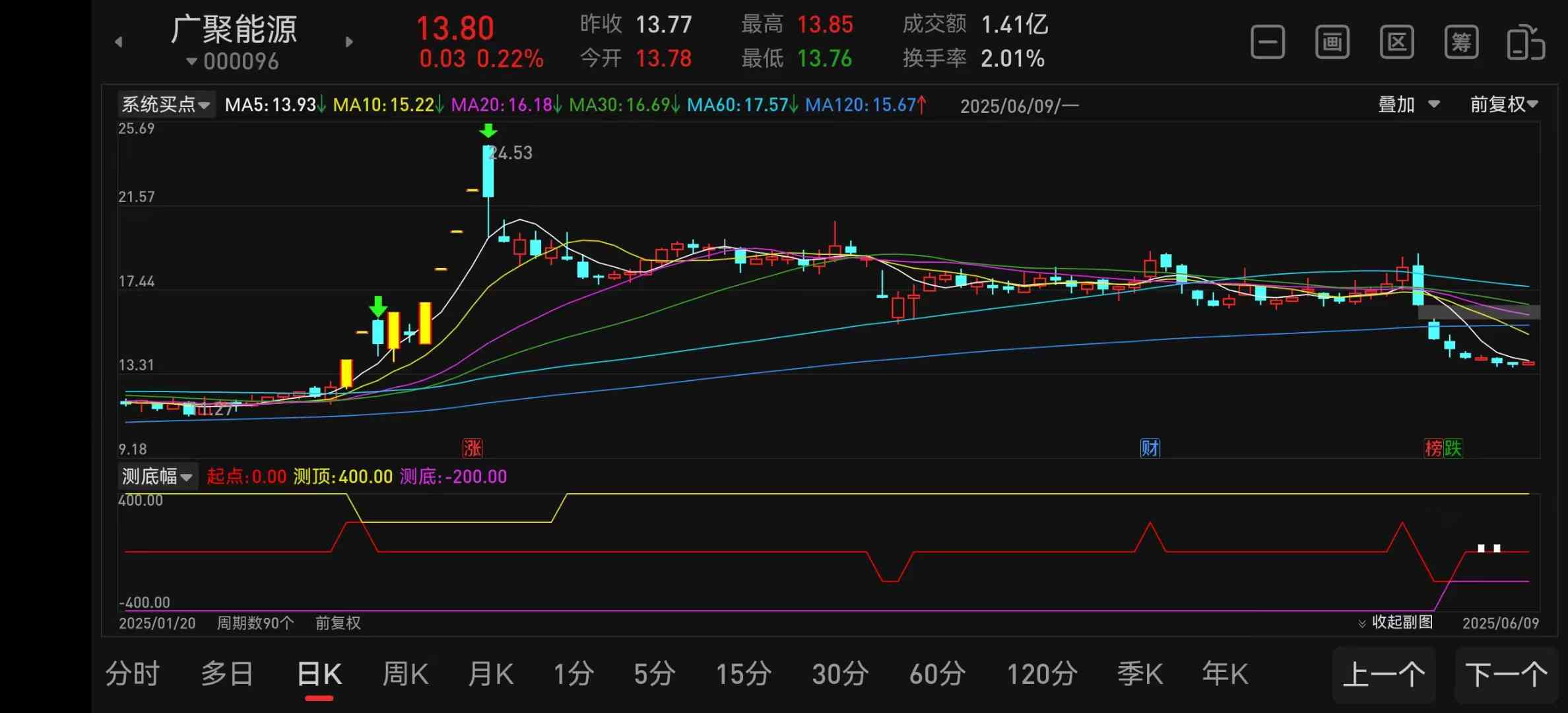Click green buy-point arrow above 24.53 peak
This screenshot has height=713, width=1568.
[x=488, y=130]
